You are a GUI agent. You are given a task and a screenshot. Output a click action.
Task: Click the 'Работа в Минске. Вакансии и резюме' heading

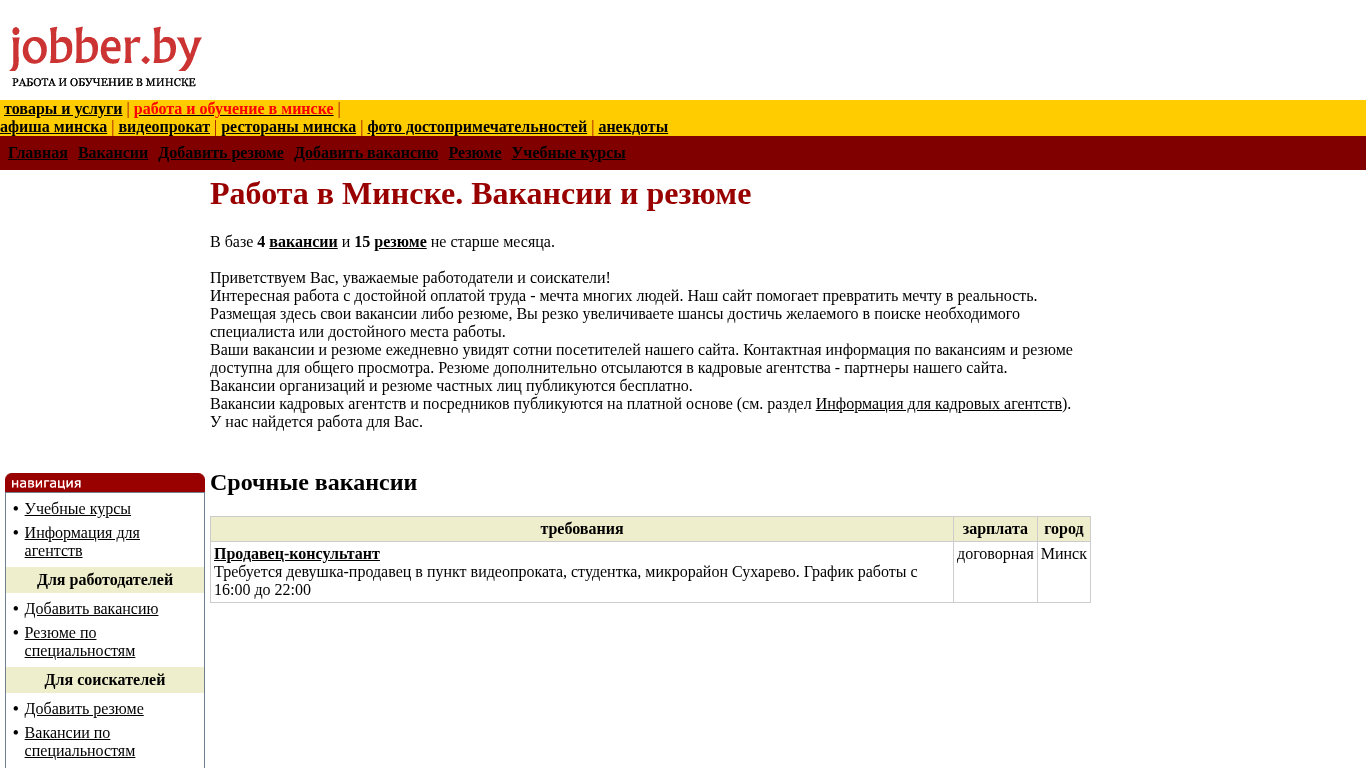pos(481,193)
